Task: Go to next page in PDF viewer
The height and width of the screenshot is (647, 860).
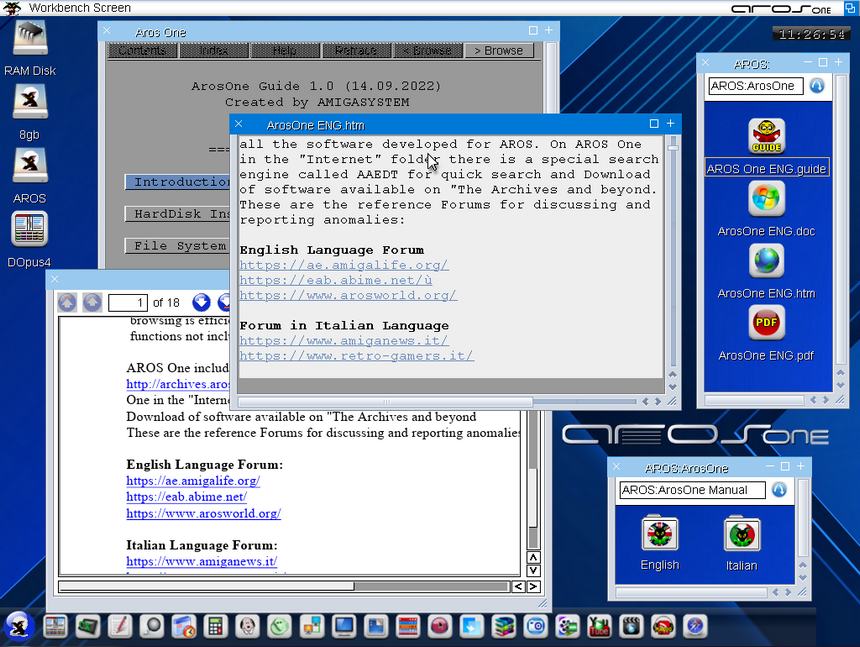Action: [x=201, y=302]
